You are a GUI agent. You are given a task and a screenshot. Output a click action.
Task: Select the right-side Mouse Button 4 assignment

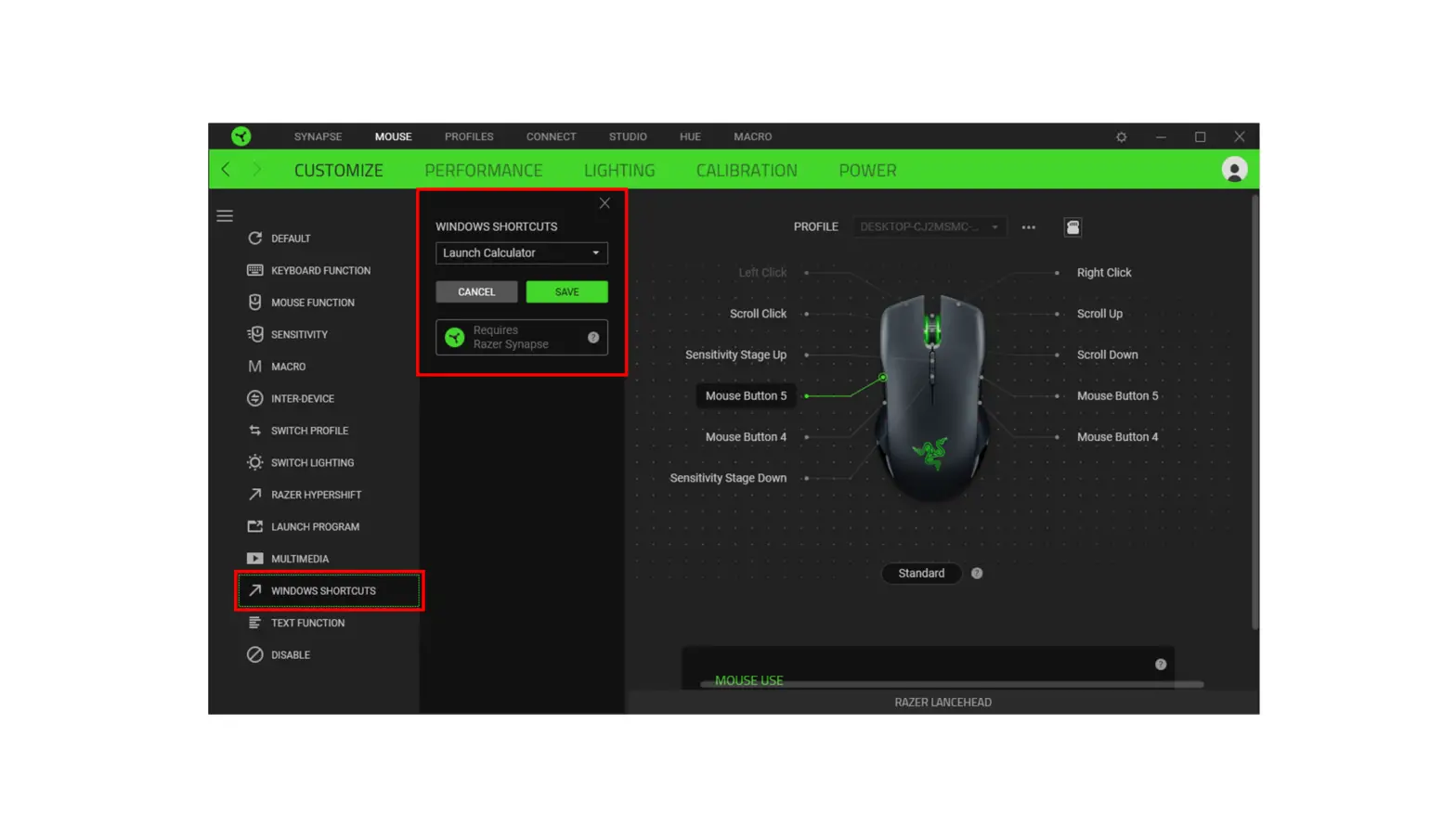(1117, 436)
